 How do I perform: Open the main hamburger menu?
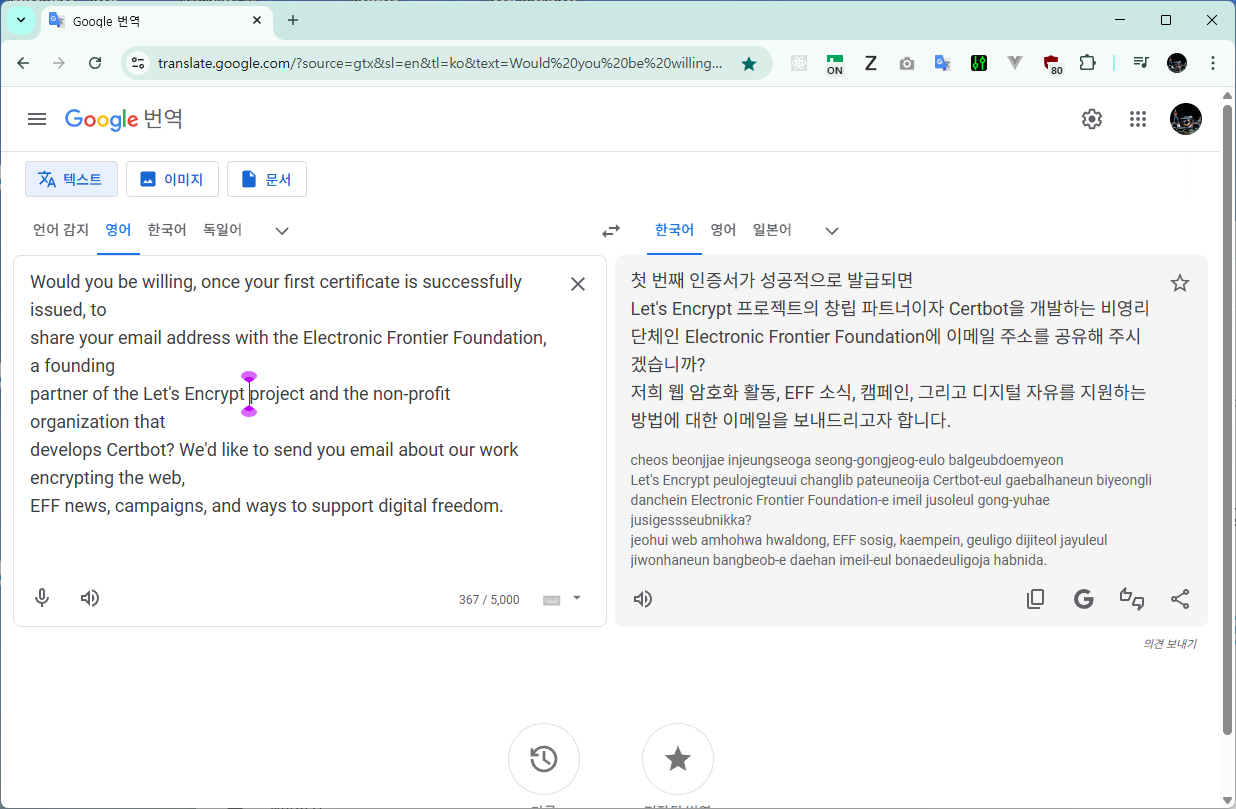point(37,119)
